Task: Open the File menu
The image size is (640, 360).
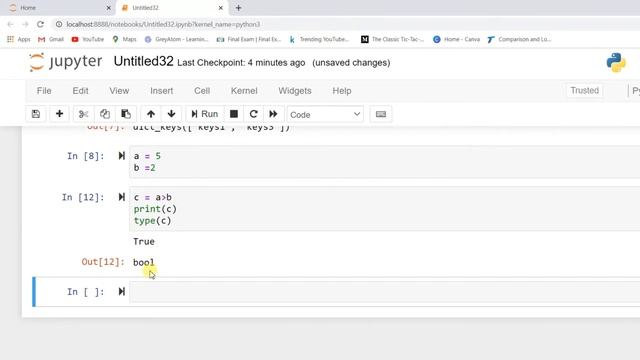Action: click(44, 91)
